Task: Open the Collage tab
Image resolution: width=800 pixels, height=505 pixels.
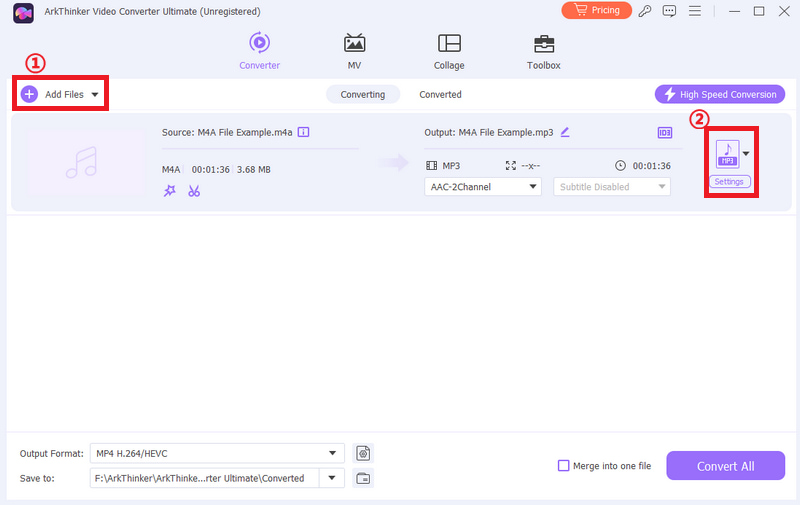Action: 449,51
